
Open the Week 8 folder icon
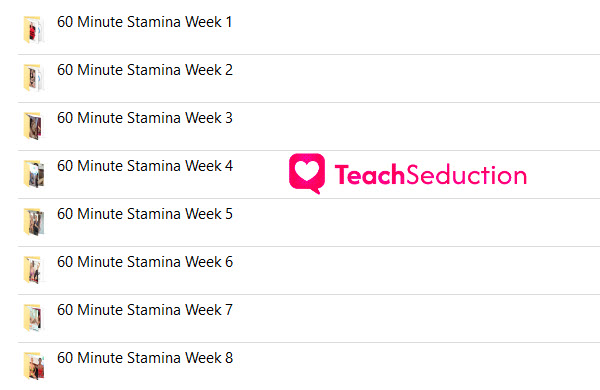(x=34, y=366)
